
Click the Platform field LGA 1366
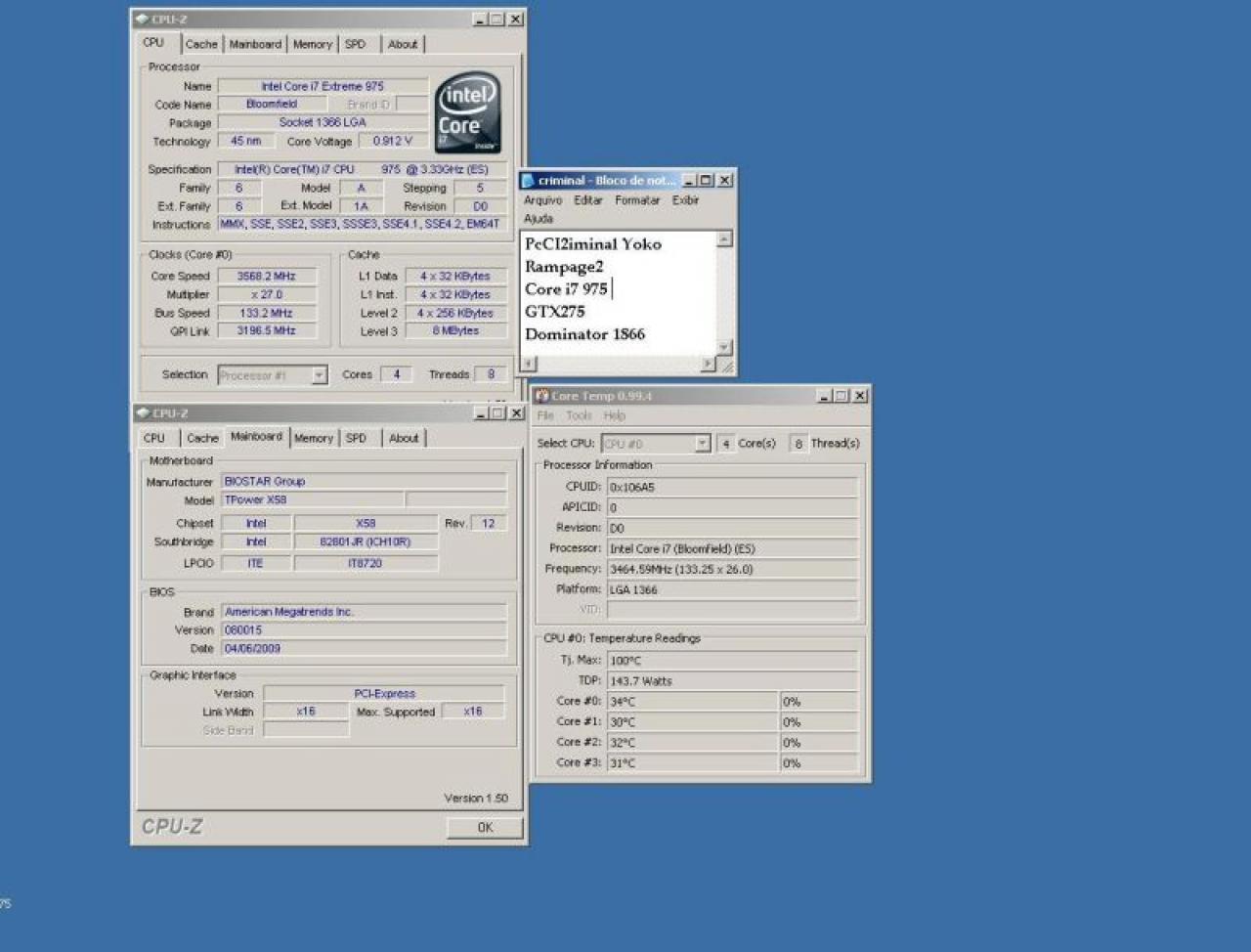pyautogui.click(x=733, y=589)
